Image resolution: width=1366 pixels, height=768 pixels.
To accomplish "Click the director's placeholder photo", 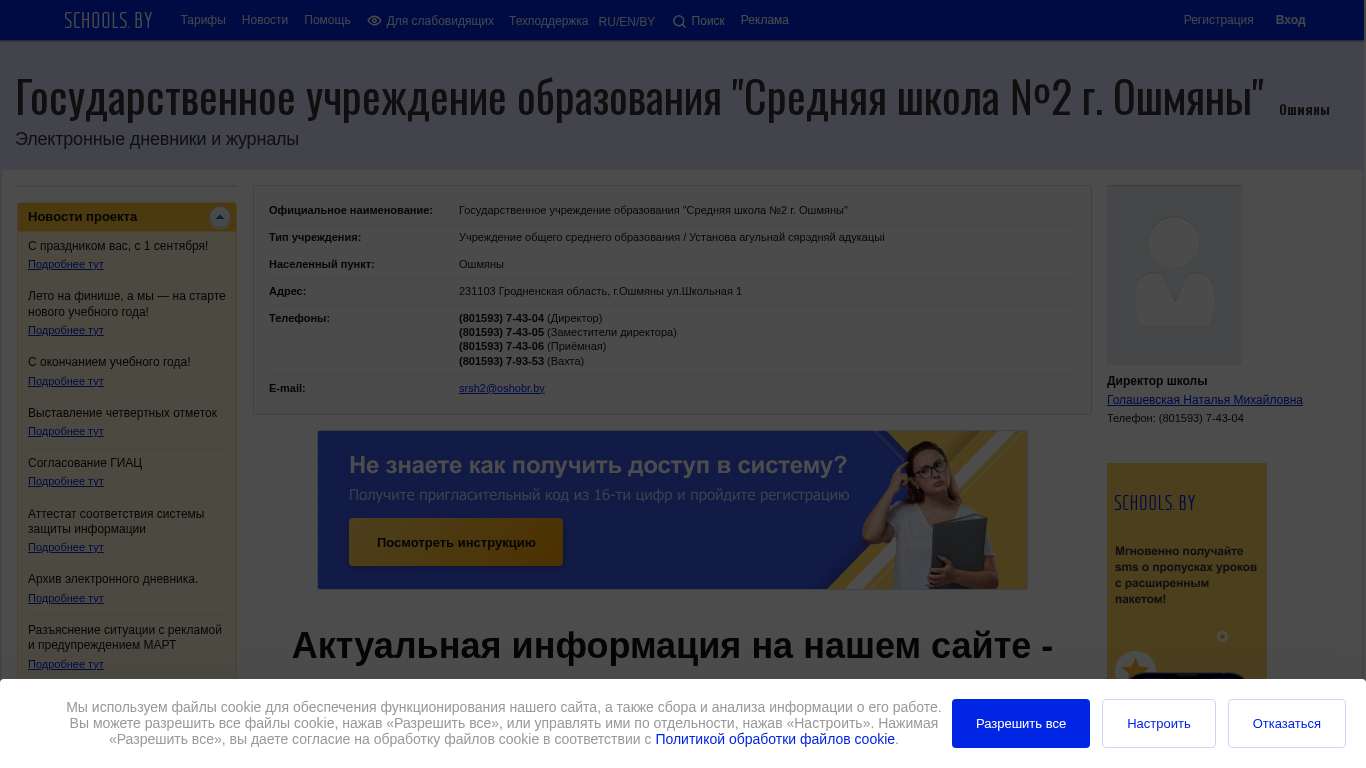I will tap(1174, 275).
